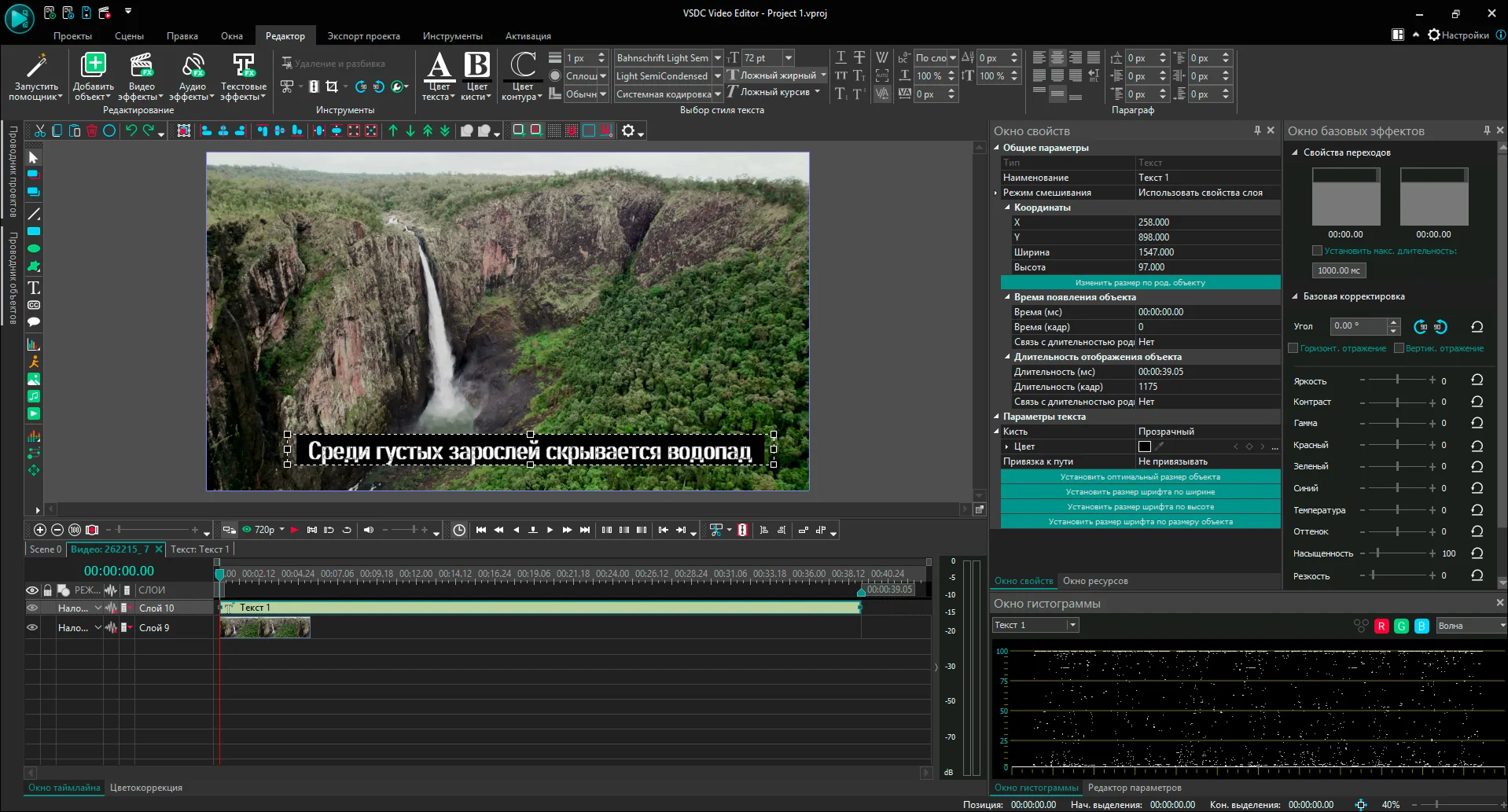Reset brightness (Яркость) value

pos(1477,380)
